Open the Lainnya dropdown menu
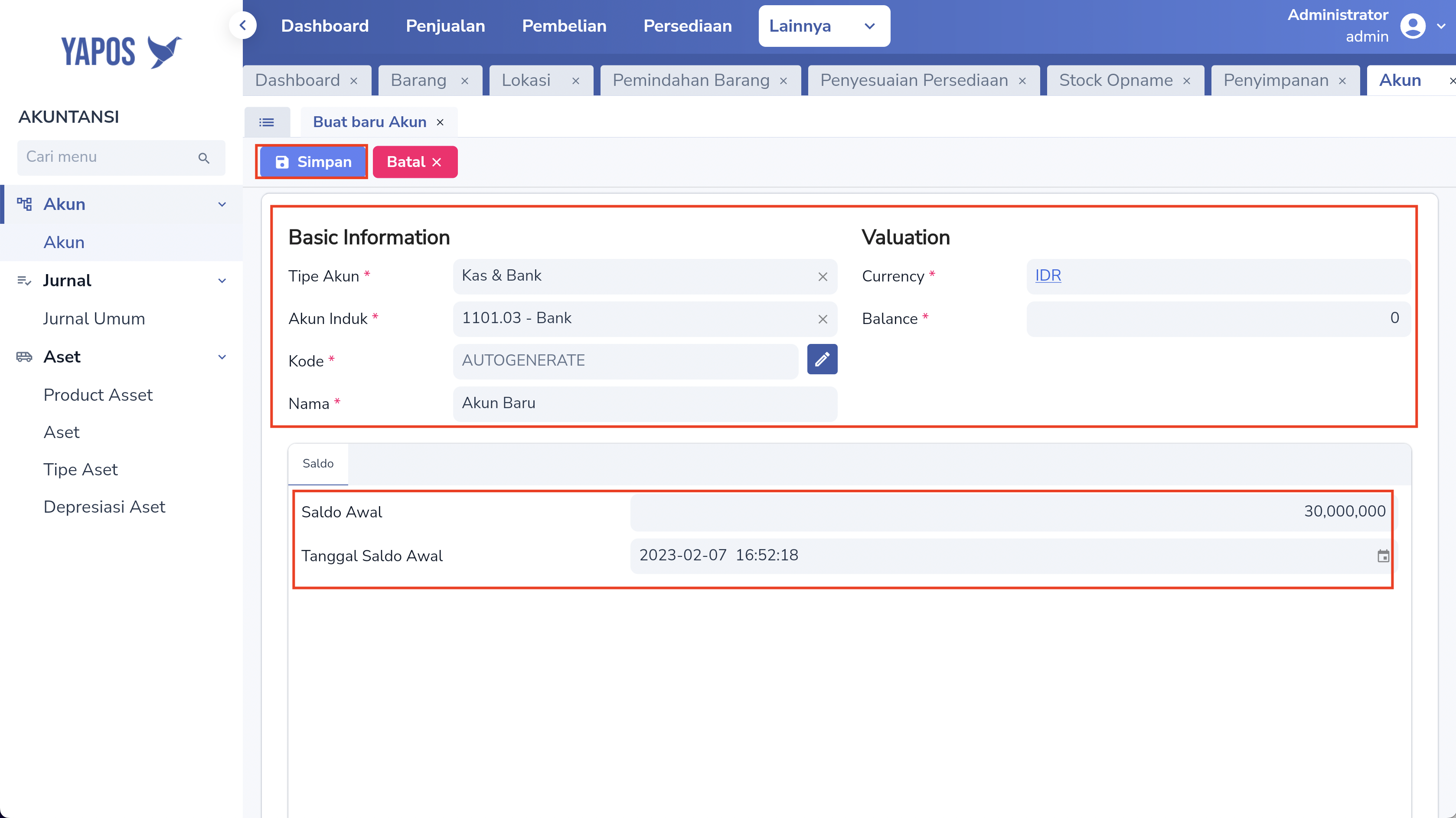This screenshot has width=1456, height=818. tap(823, 26)
